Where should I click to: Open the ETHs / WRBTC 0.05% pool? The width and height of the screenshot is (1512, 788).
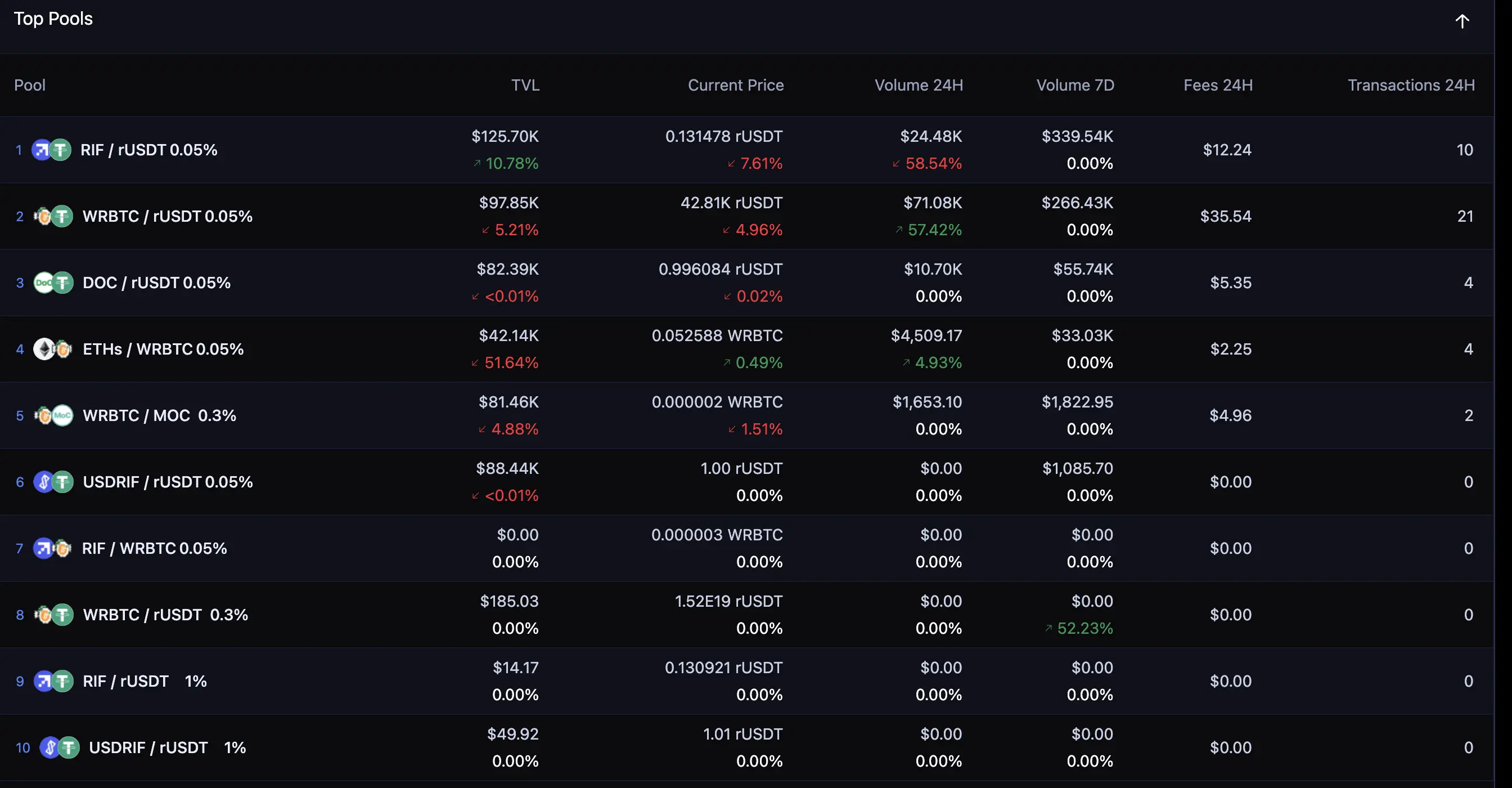tap(163, 349)
